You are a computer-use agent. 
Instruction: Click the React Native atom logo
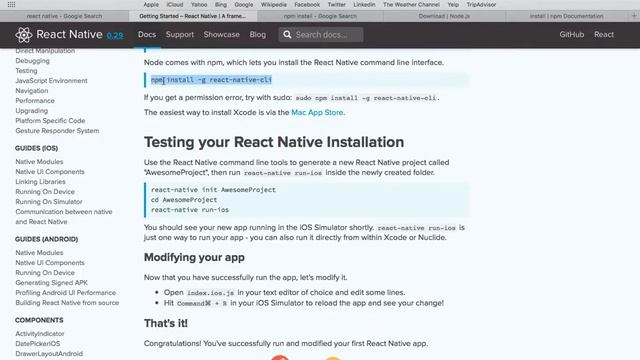[x=24, y=35]
